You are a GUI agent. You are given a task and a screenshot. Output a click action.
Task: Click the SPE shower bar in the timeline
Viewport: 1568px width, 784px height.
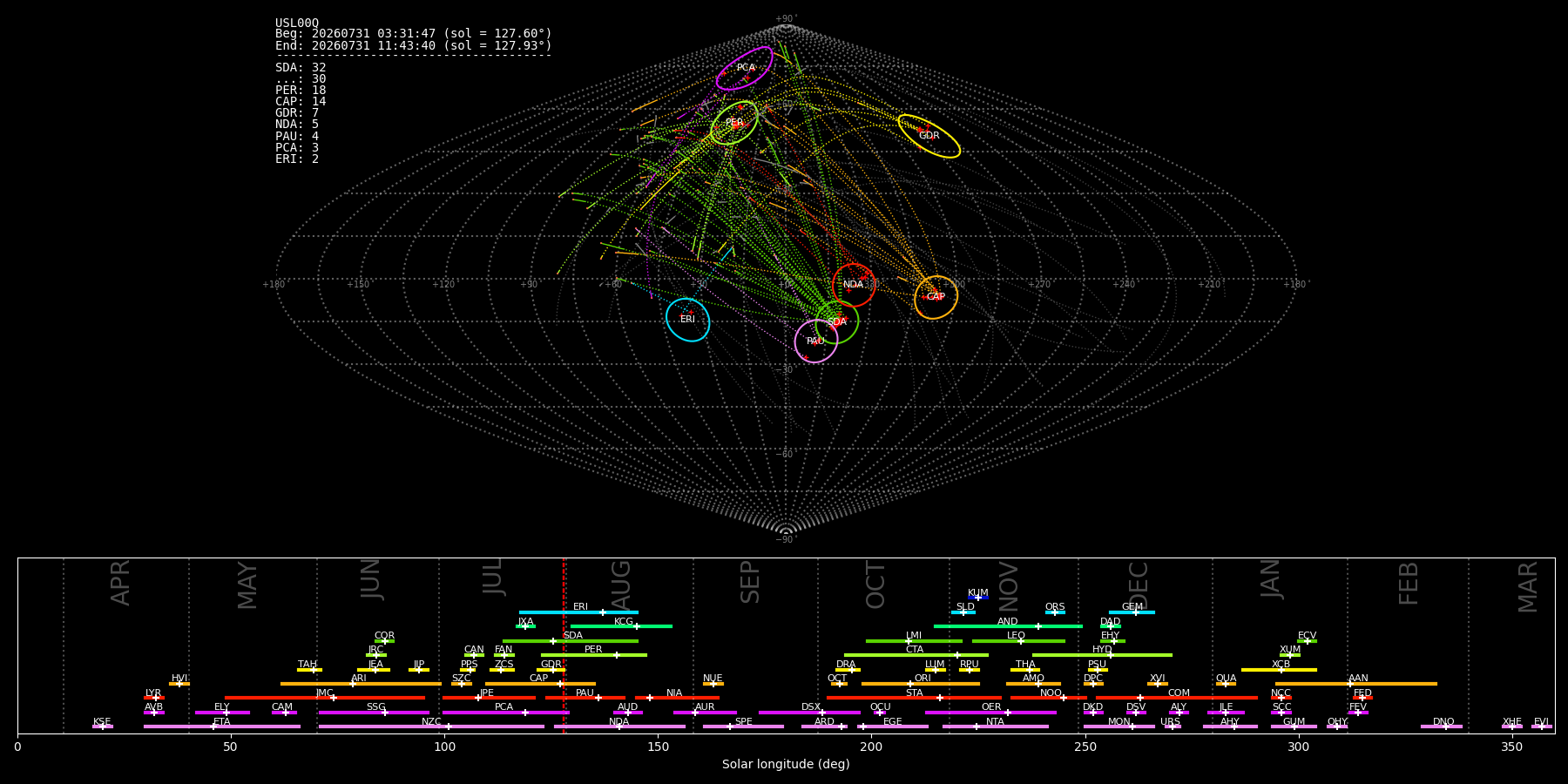[743, 727]
